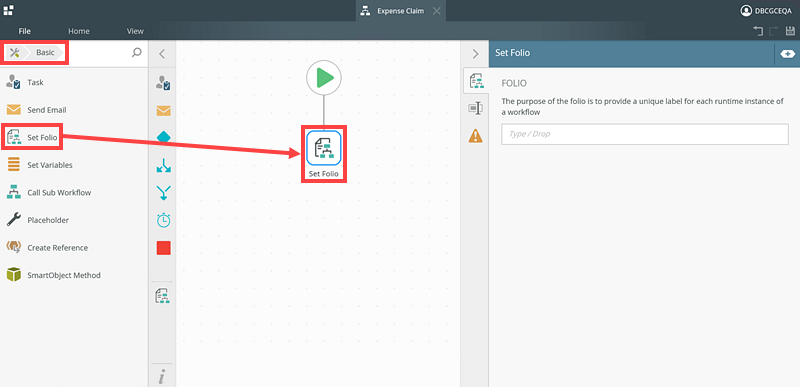Save the workflow with disk icon

click(789, 31)
